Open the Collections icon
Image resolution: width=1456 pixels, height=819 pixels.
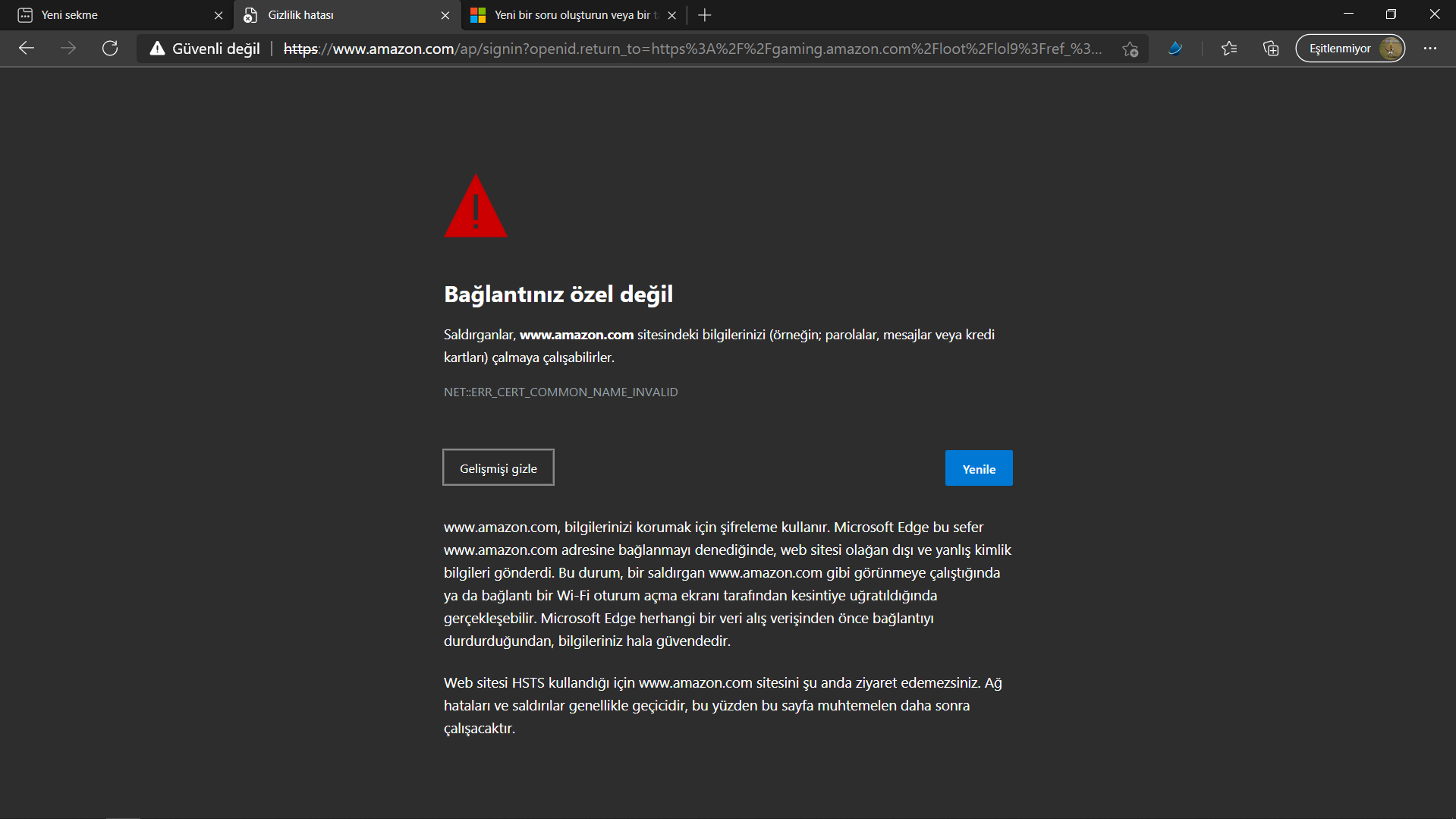(x=1271, y=49)
